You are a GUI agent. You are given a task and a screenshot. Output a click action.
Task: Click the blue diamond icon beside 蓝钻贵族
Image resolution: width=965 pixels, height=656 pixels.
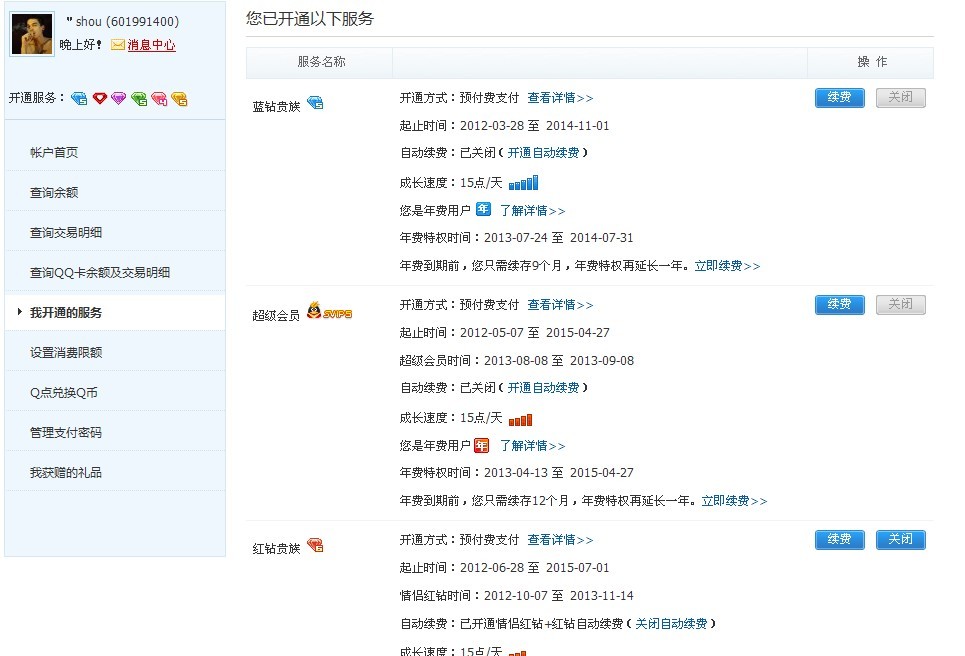(315, 103)
